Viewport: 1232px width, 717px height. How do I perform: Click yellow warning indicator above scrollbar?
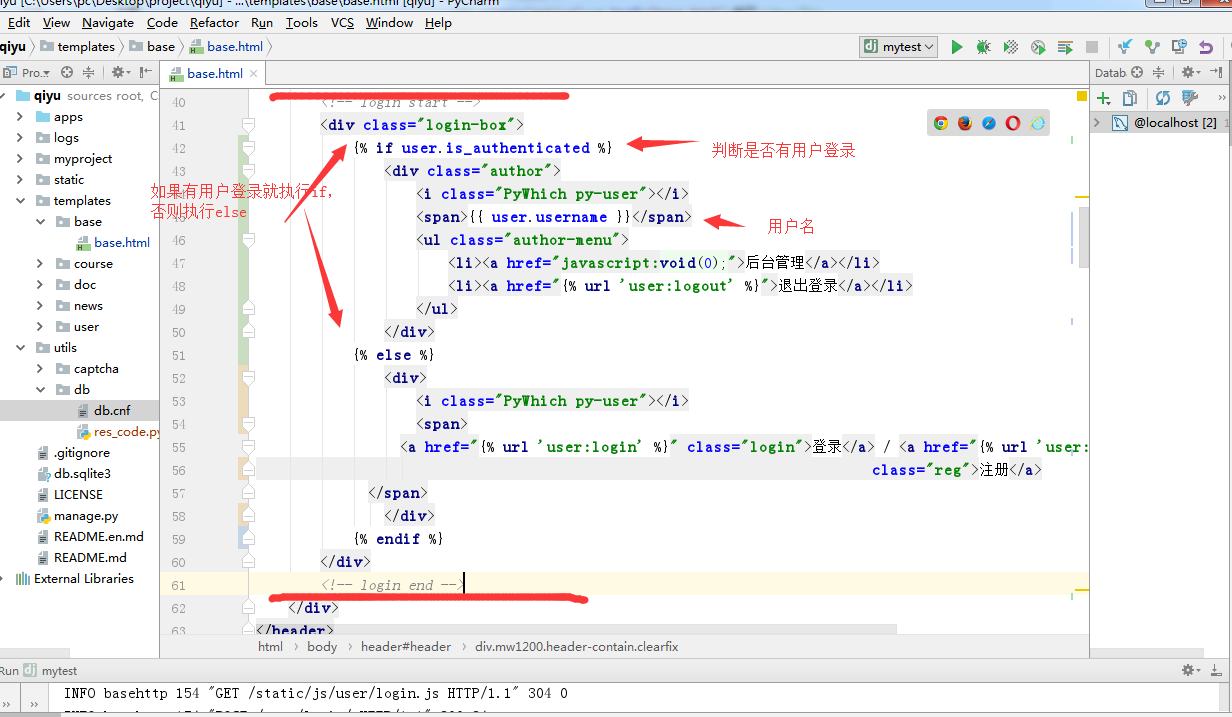pyautogui.click(x=1082, y=97)
